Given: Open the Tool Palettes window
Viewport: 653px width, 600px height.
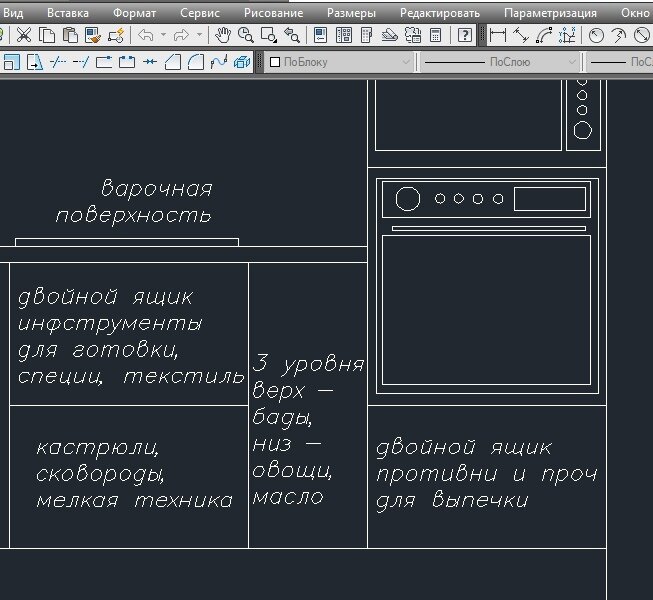Looking at the screenshot, I should [367, 35].
